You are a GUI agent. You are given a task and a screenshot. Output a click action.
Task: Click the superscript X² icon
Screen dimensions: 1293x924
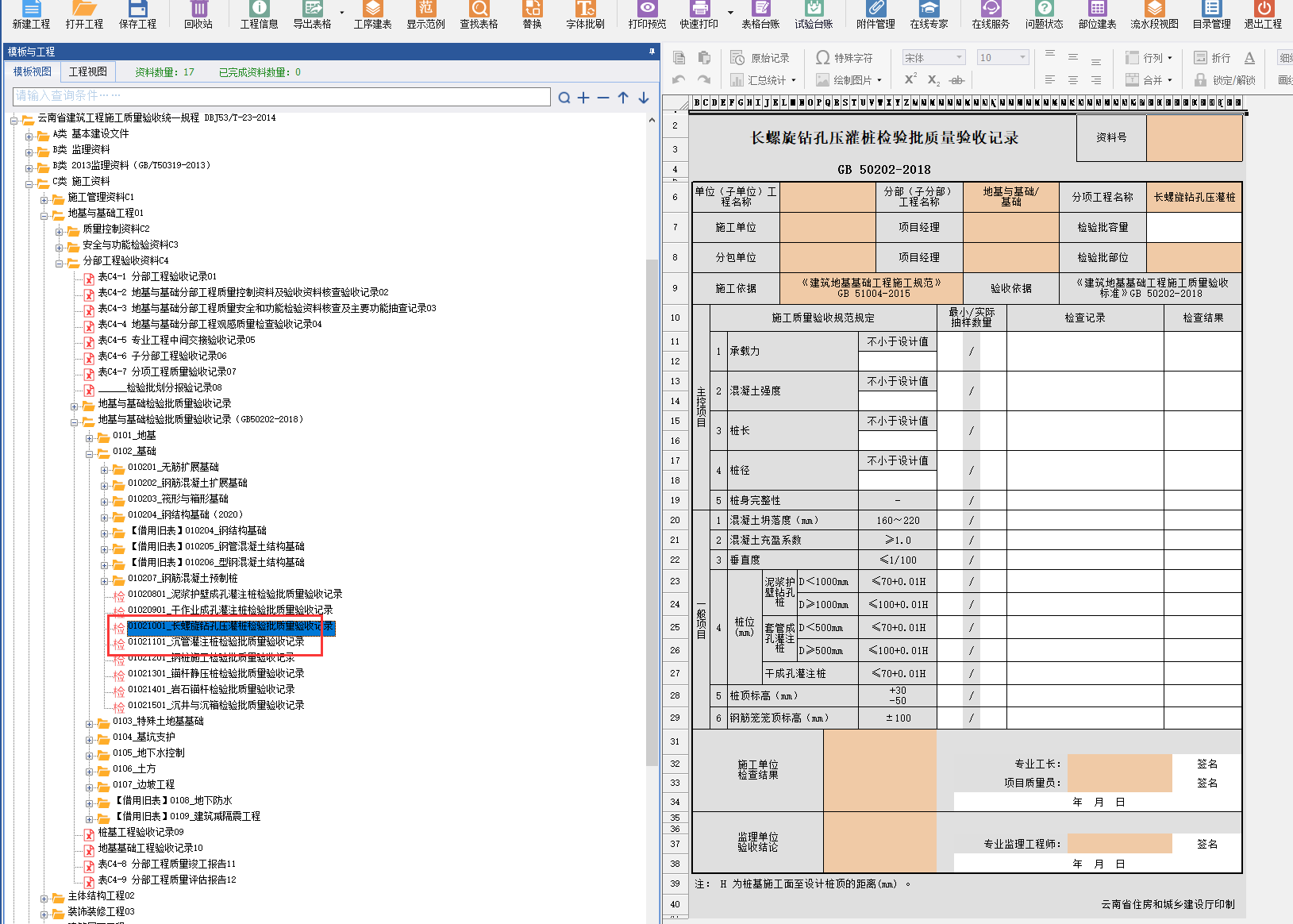pos(910,79)
